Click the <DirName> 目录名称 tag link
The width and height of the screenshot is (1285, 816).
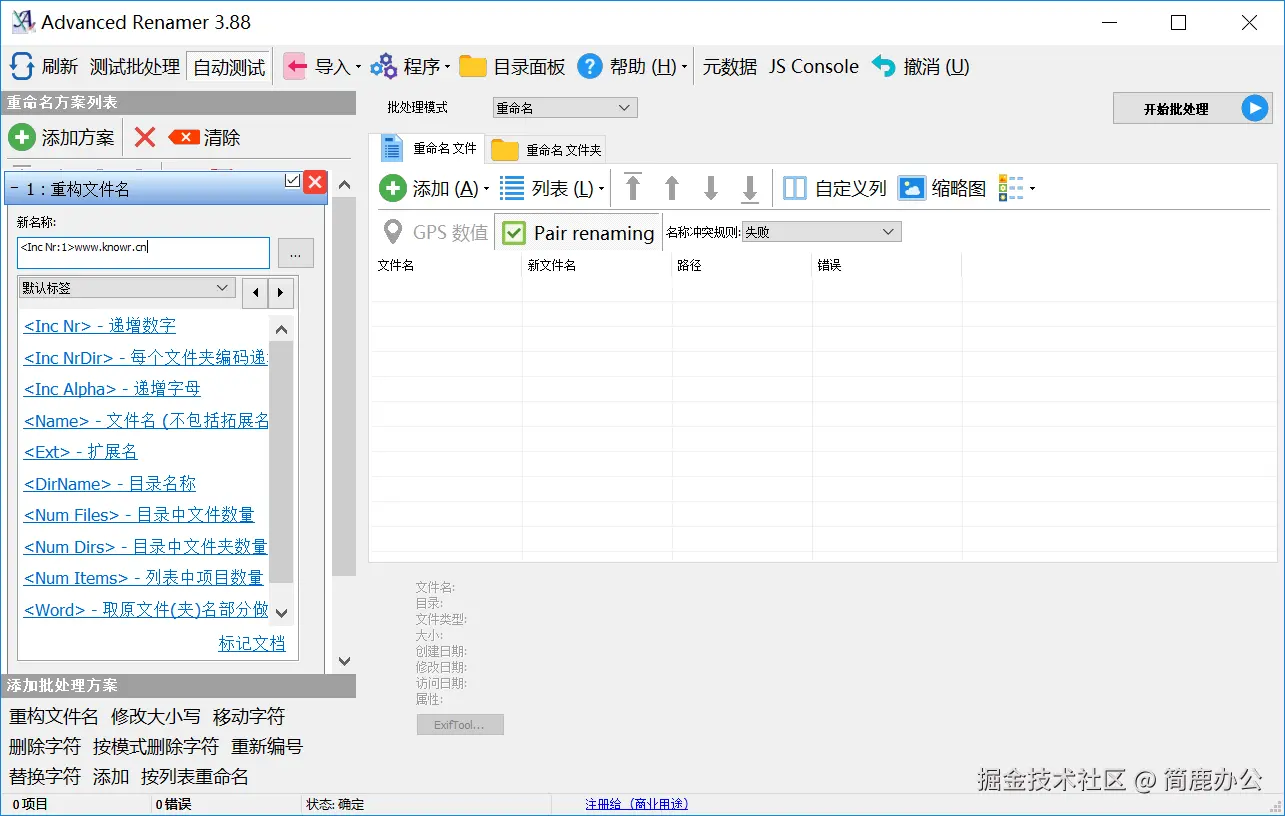coord(110,484)
